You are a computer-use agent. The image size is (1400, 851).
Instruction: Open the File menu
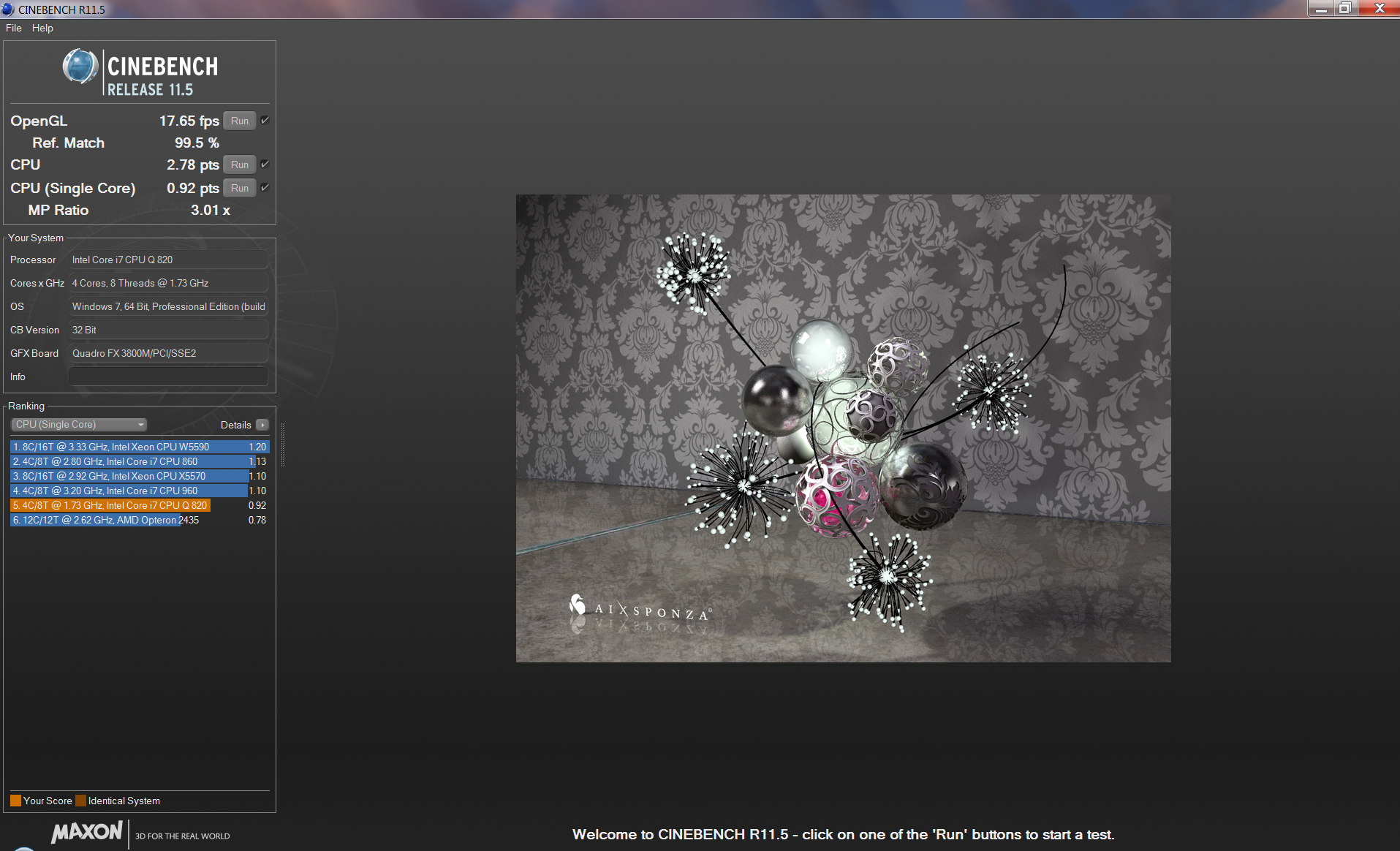tap(13, 28)
